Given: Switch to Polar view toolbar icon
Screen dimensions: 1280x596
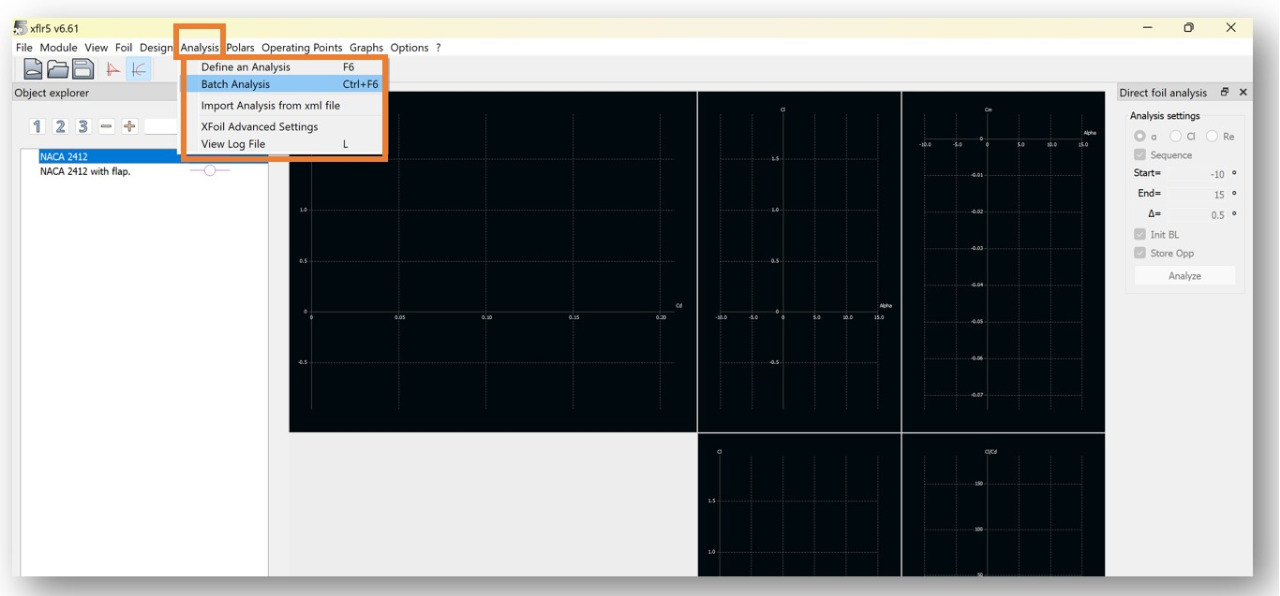Looking at the screenshot, I should pyautogui.click(x=138, y=69).
